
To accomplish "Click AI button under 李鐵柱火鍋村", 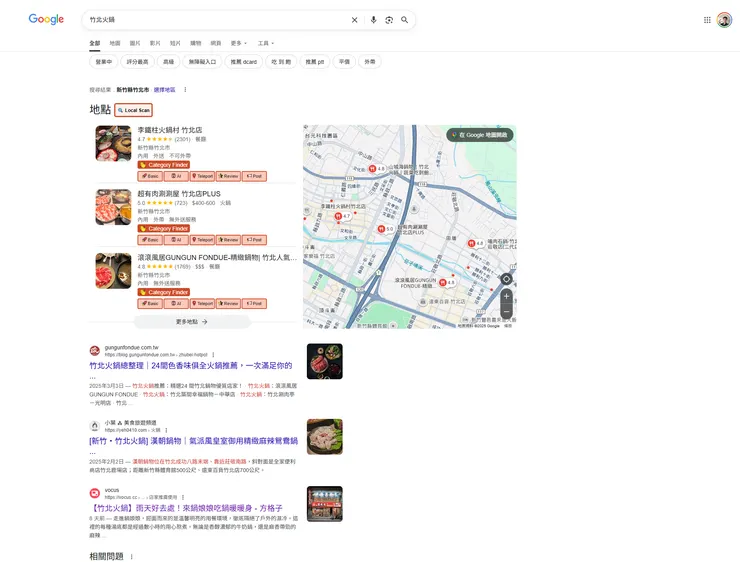I will pos(176,176).
